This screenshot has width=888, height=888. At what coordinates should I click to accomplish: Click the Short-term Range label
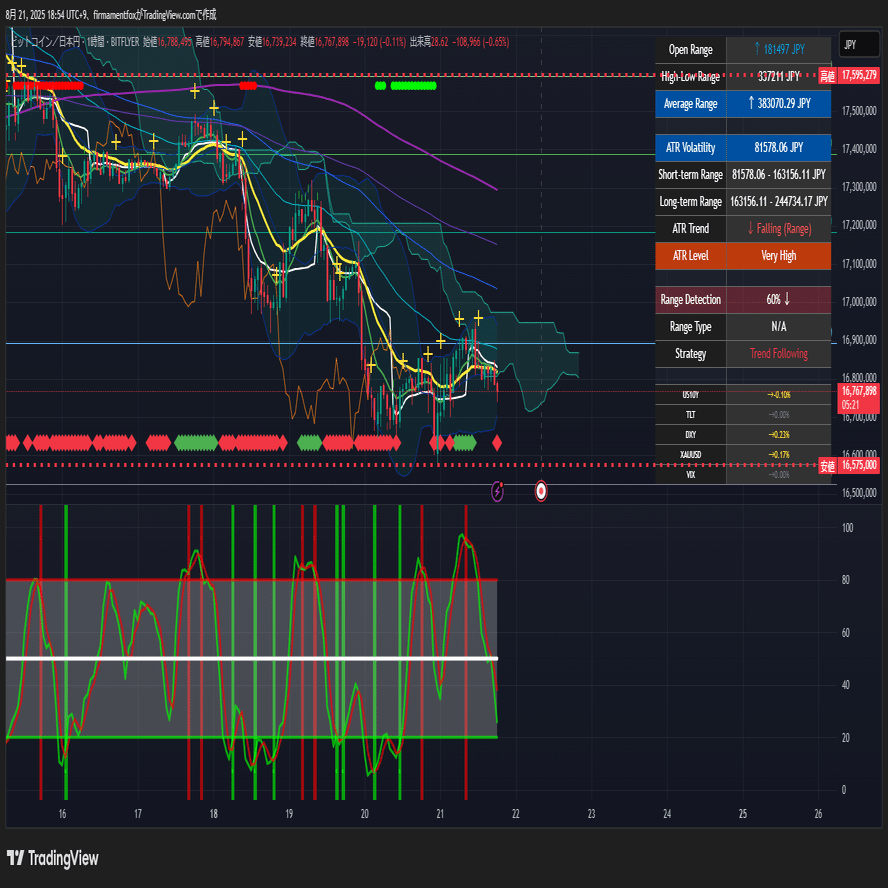pos(690,174)
